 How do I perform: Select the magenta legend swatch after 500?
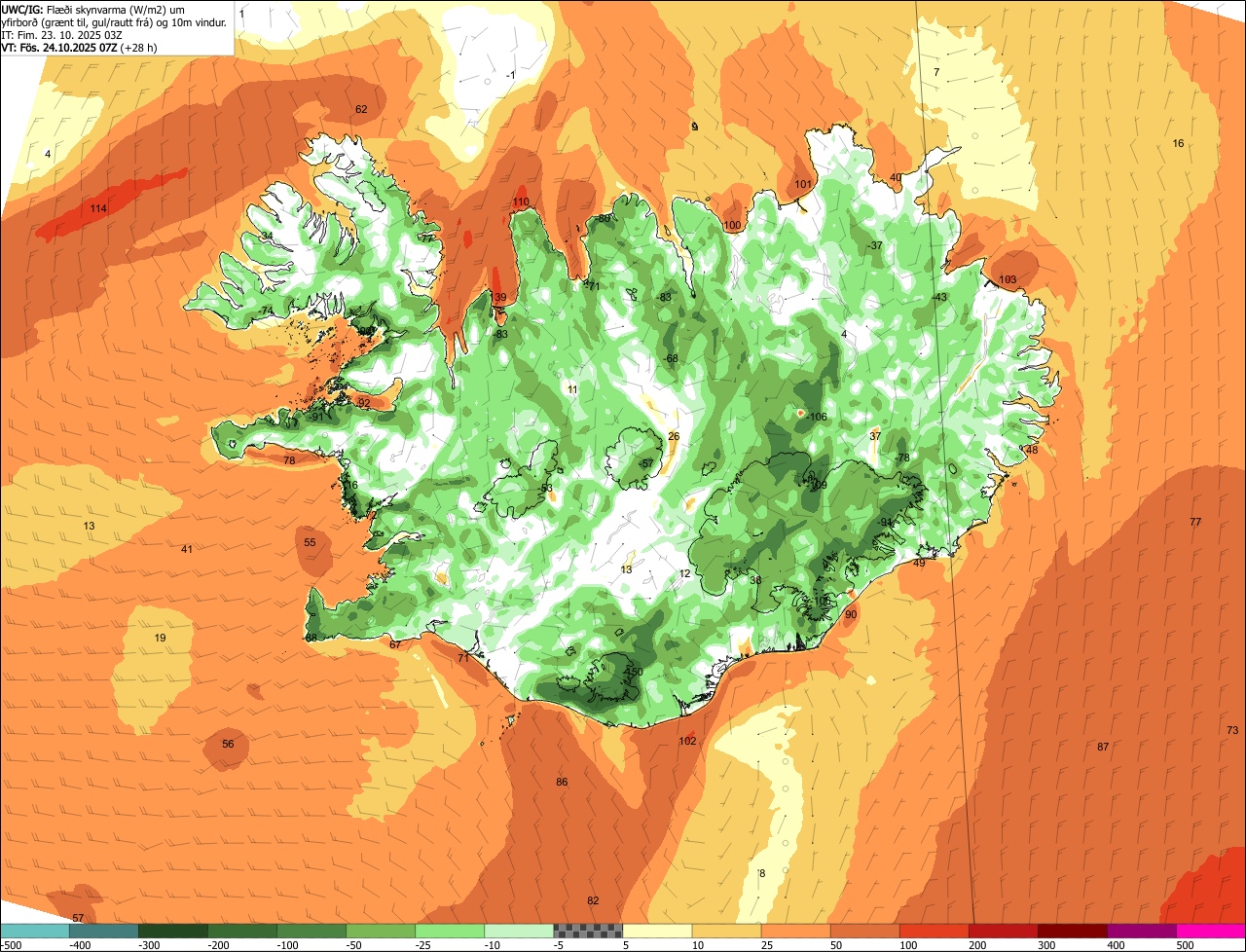point(1211,931)
